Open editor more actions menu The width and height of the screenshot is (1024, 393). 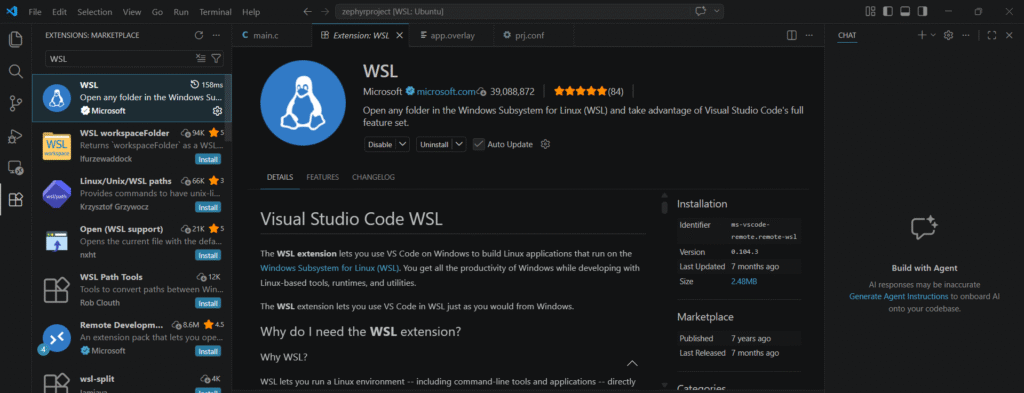tap(809, 35)
